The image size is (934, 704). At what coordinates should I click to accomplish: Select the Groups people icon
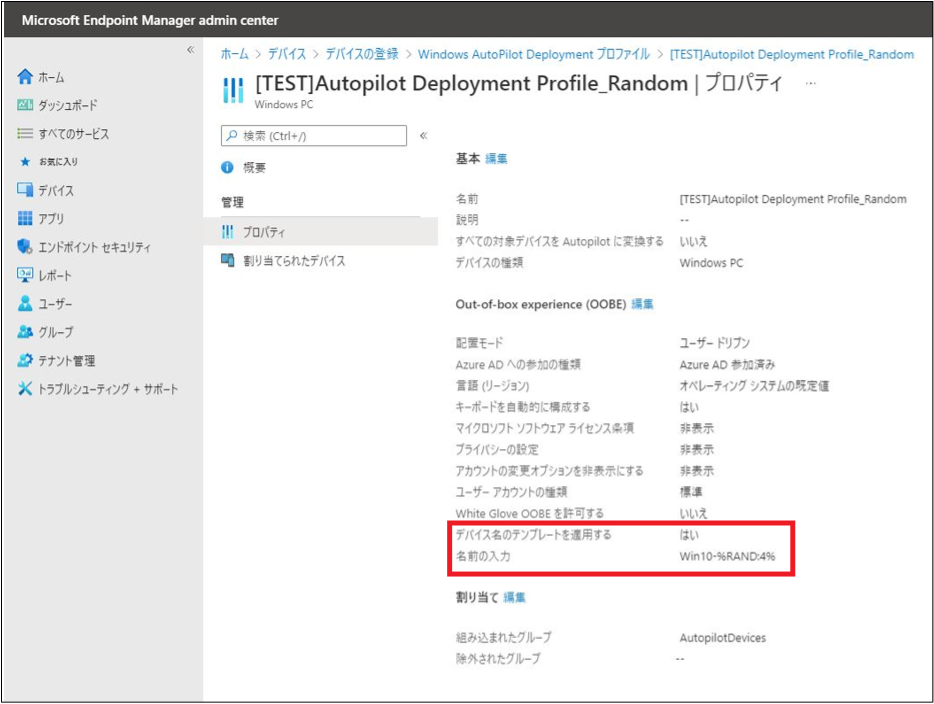25,332
